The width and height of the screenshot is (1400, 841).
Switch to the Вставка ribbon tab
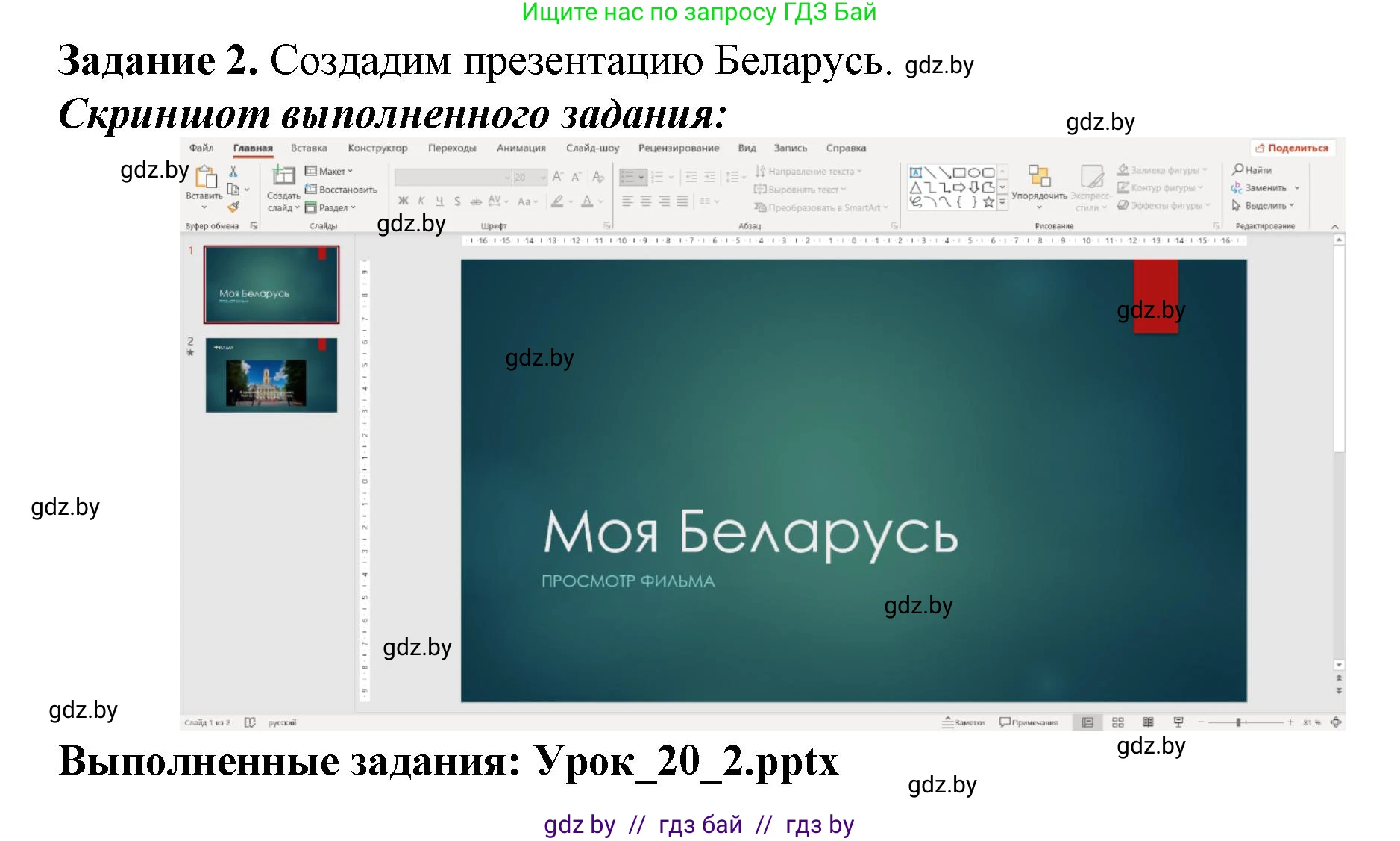308,148
